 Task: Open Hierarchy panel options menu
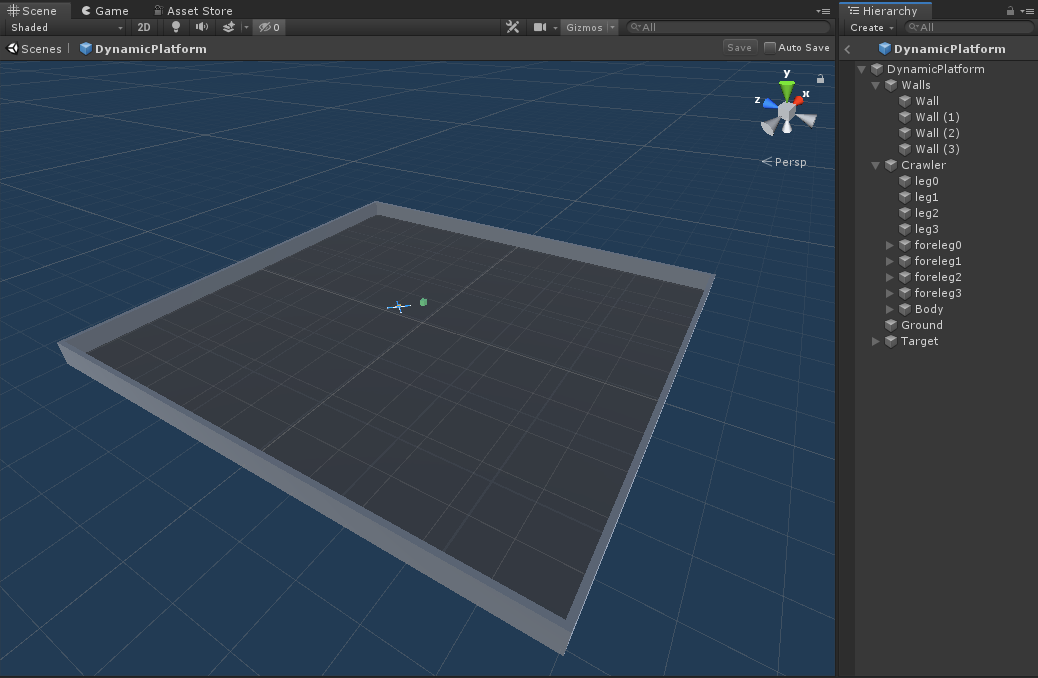[x=1027, y=11]
